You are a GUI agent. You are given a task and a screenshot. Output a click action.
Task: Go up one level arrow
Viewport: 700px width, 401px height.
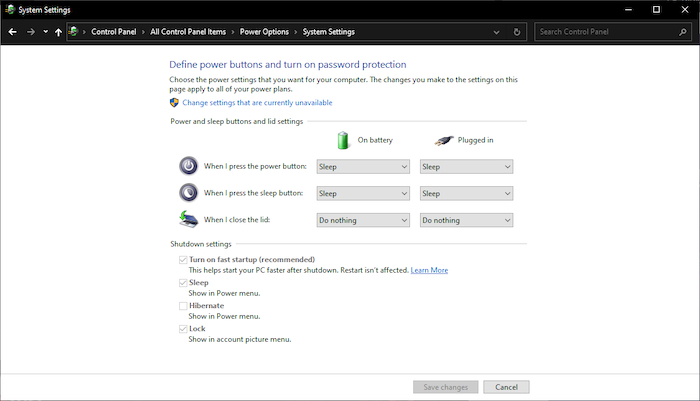[58, 32]
